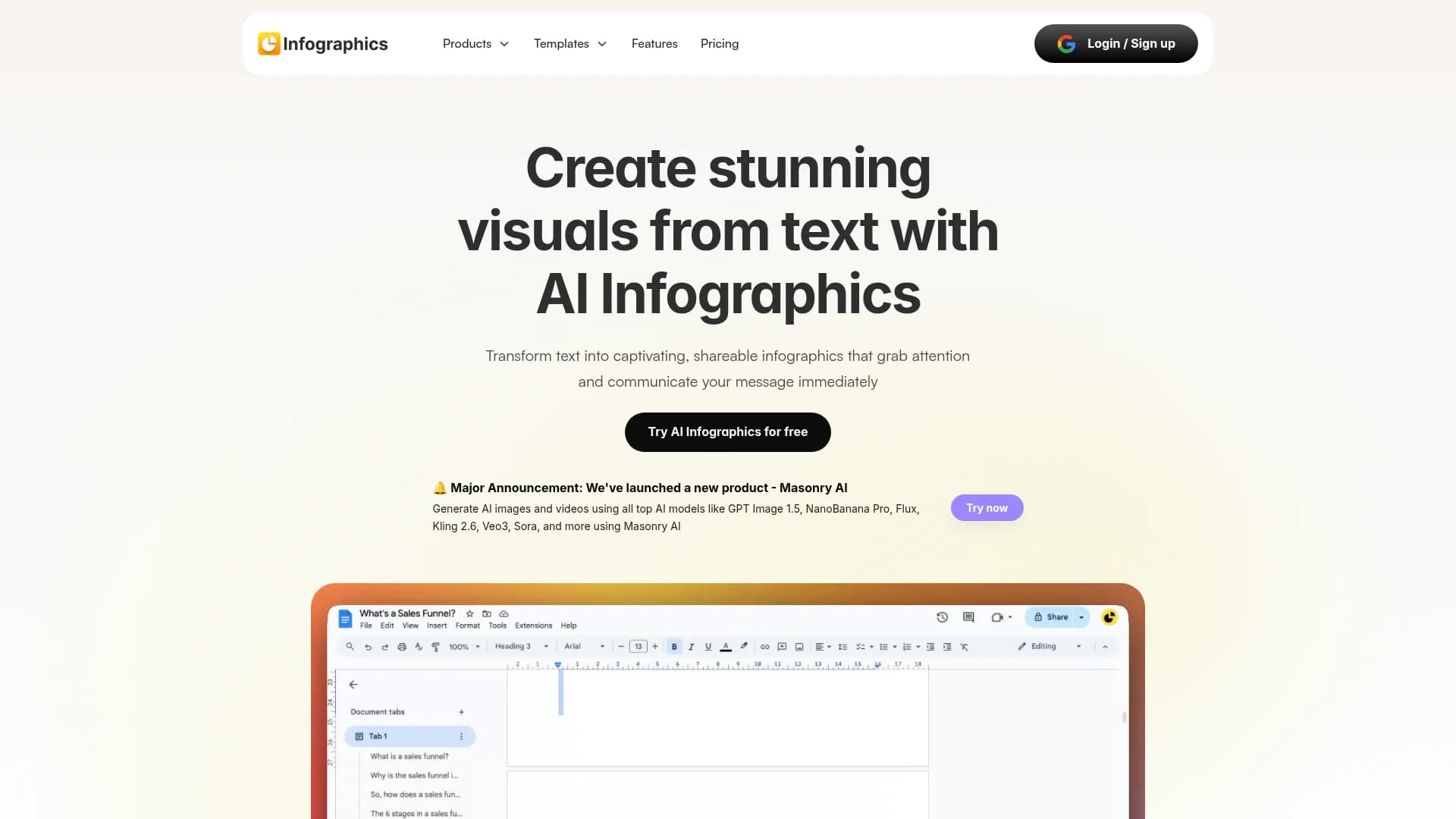Go to the Features page
The image size is (1456, 819).
pos(654,44)
